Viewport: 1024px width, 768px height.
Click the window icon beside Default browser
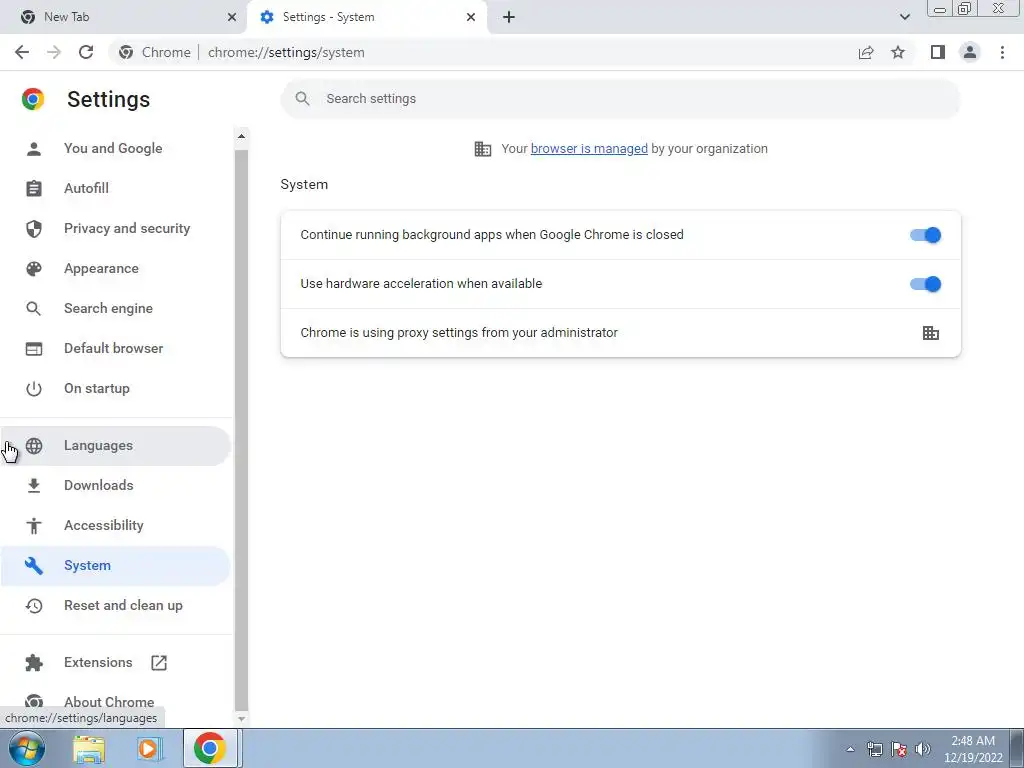coord(34,349)
